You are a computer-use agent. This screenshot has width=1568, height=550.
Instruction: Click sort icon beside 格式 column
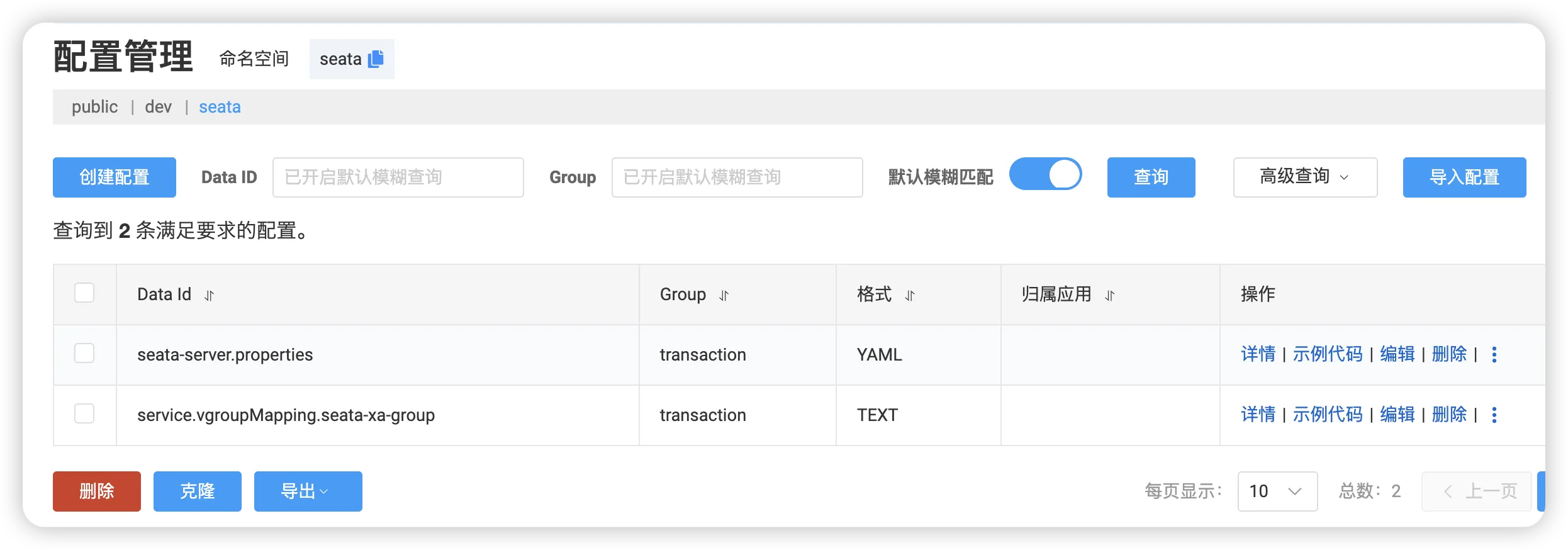(x=910, y=295)
